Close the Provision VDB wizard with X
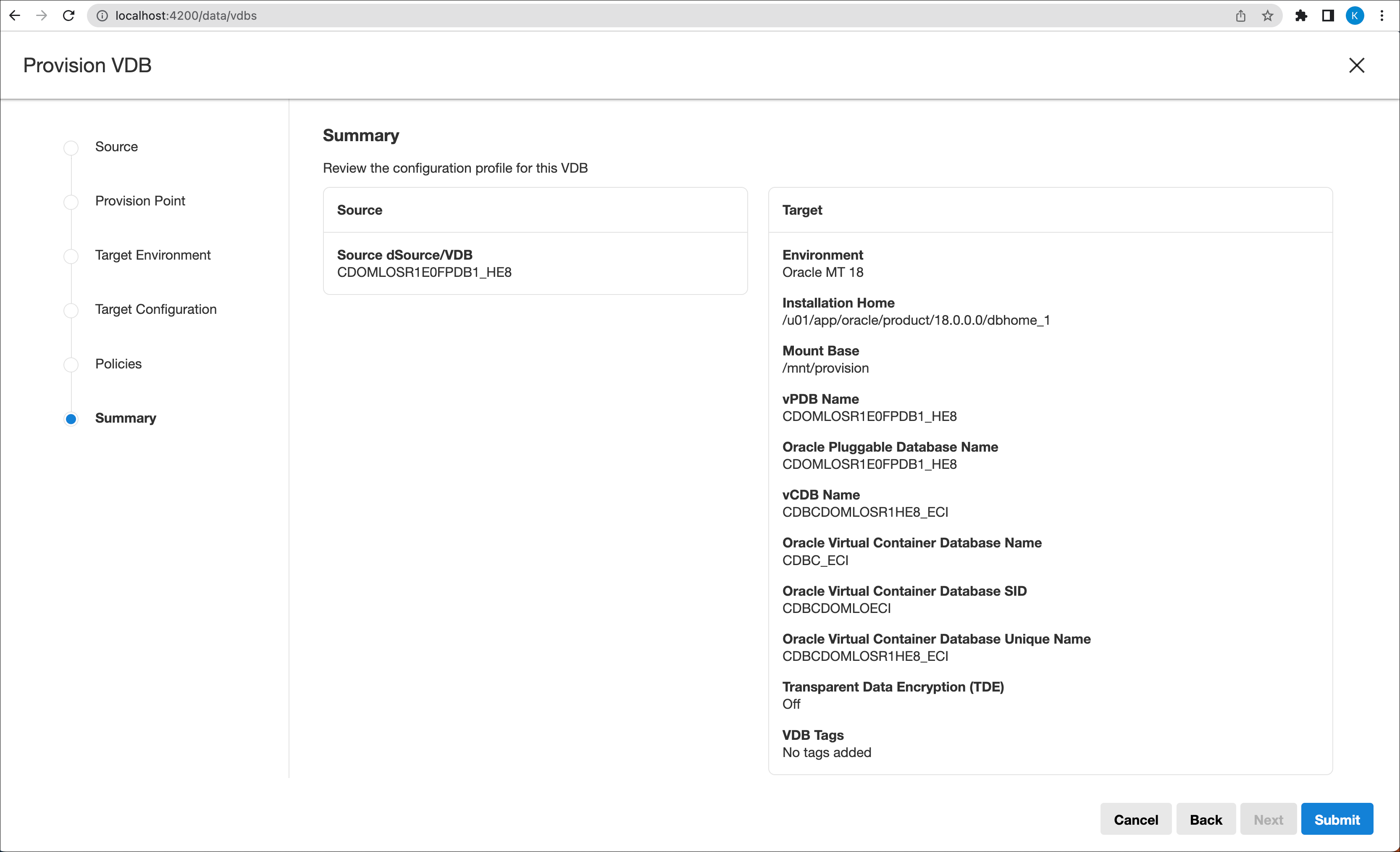 (x=1357, y=66)
